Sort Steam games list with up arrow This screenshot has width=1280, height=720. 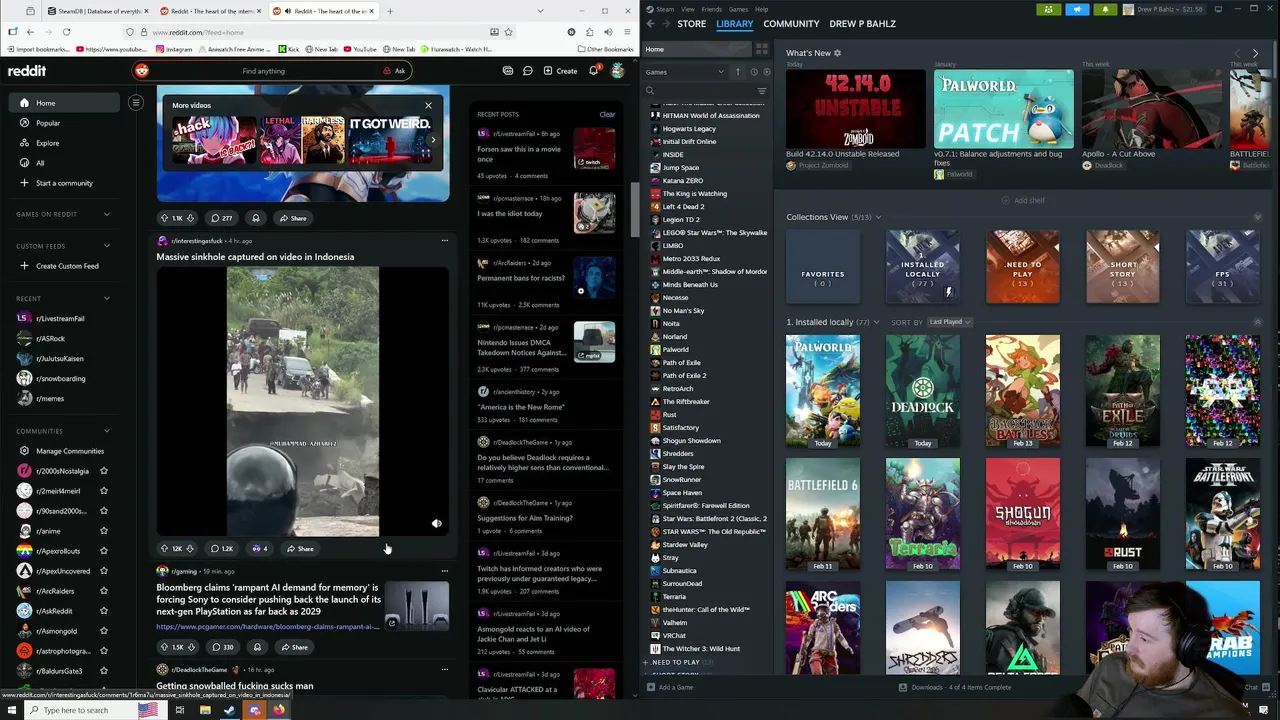738,72
